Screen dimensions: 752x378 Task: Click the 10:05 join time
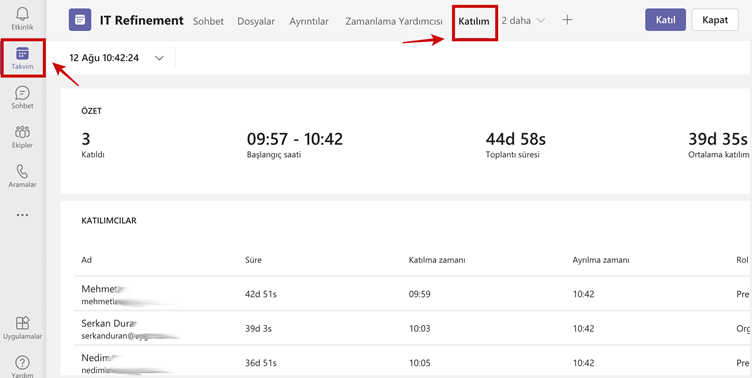(419, 363)
